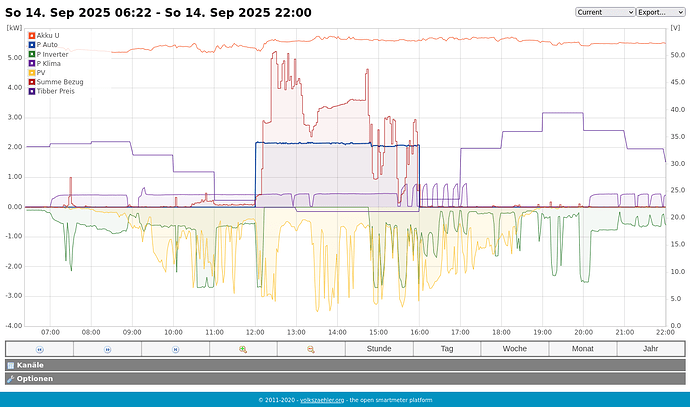Set the range with the Stunde button
The height and width of the screenshot is (407, 690).
point(379,349)
